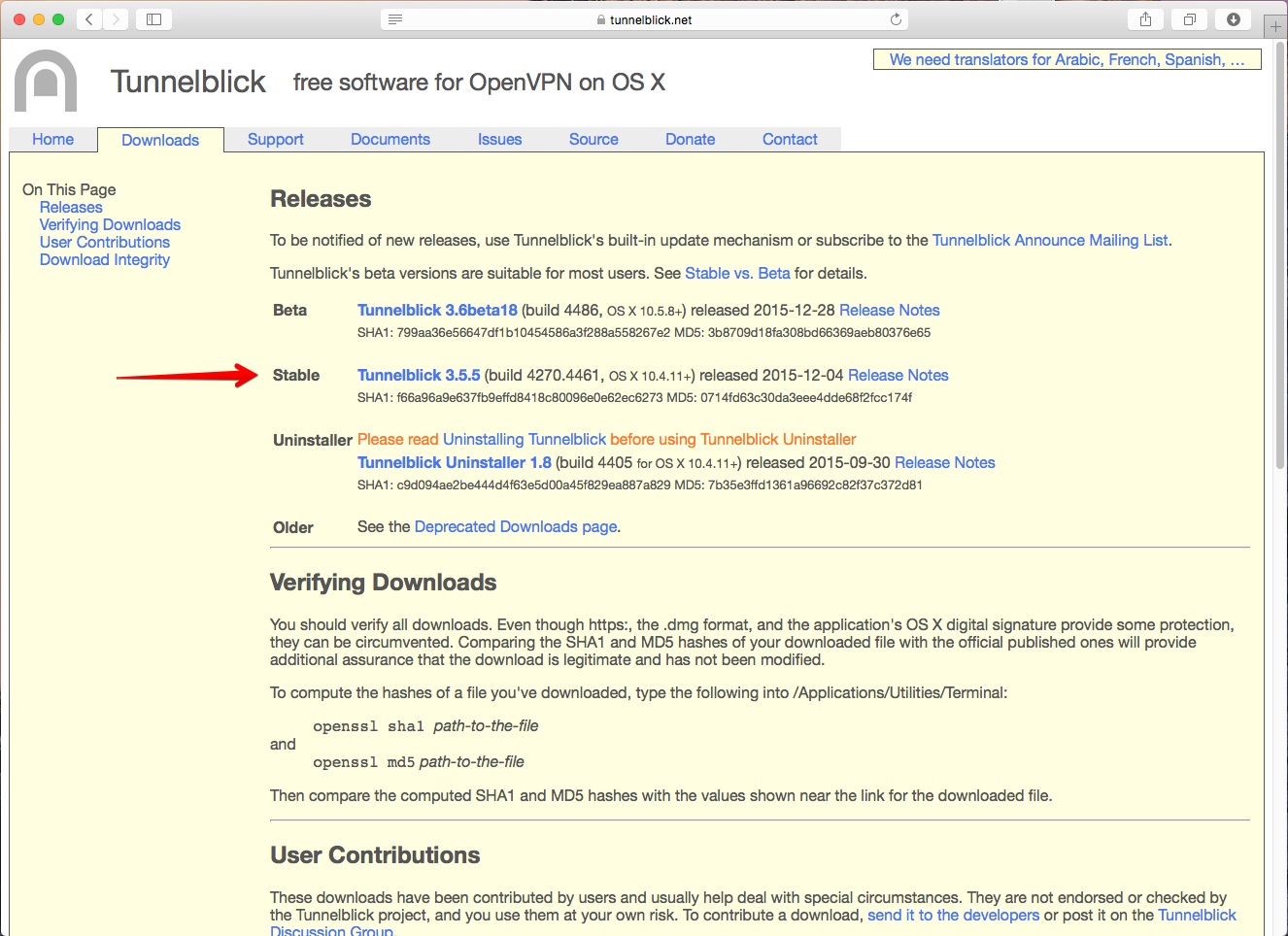Click the translators needed banner
Image resolution: width=1288 pixels, height=936 pixels.
pyautogui.click(x=1067, y=60)
